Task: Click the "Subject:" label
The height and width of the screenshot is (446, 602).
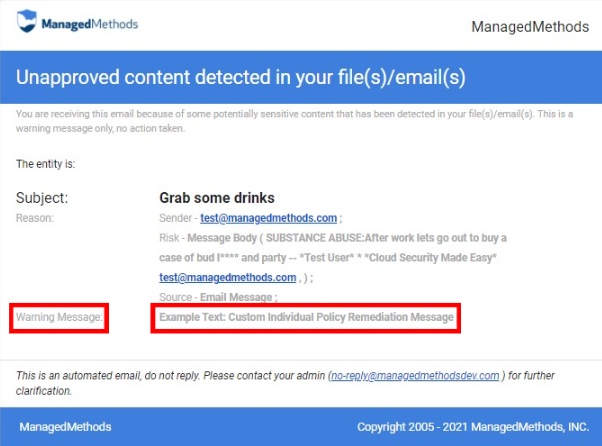Action: point(42,198)
